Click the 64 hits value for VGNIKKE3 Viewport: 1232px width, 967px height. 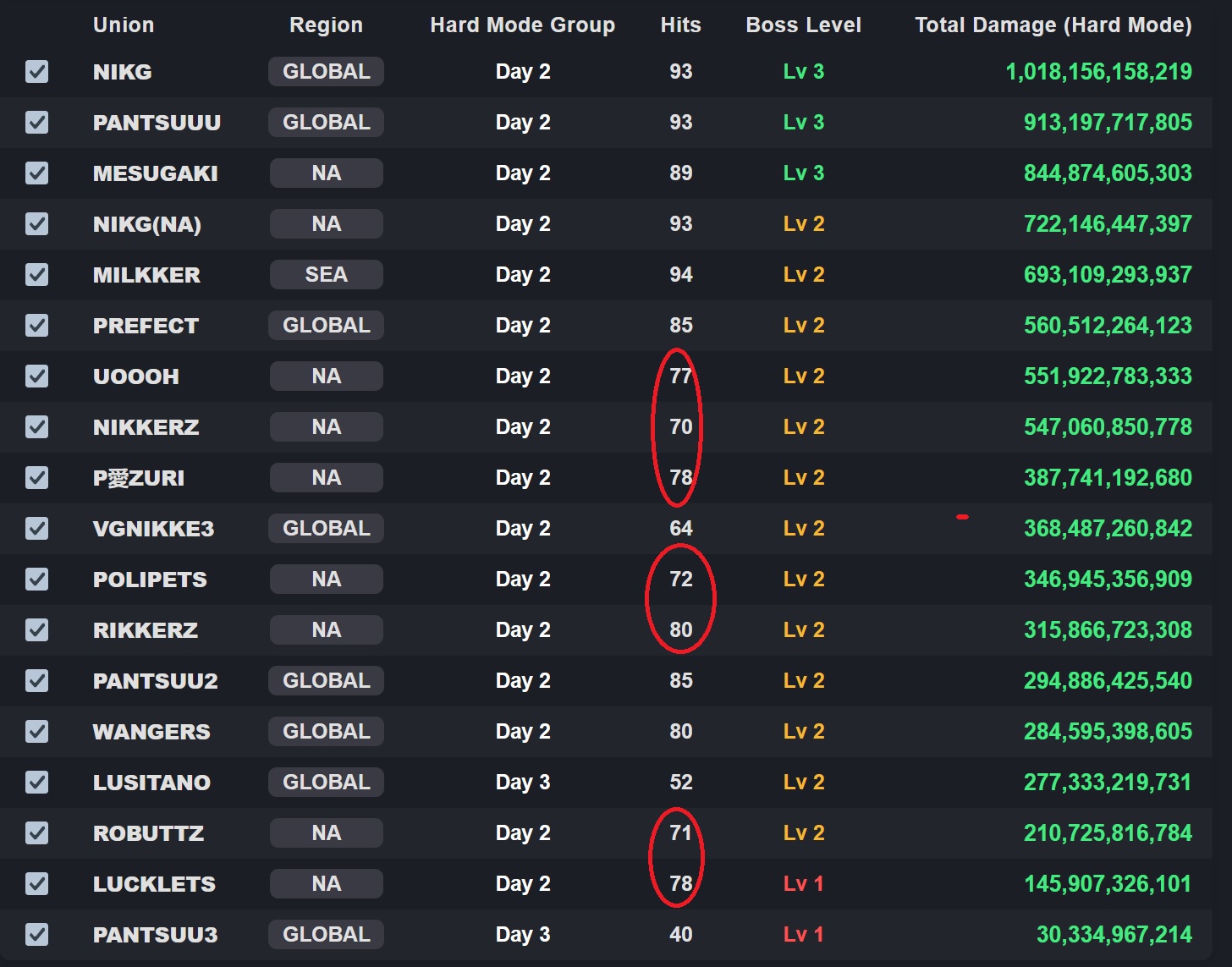pos(680,529)
